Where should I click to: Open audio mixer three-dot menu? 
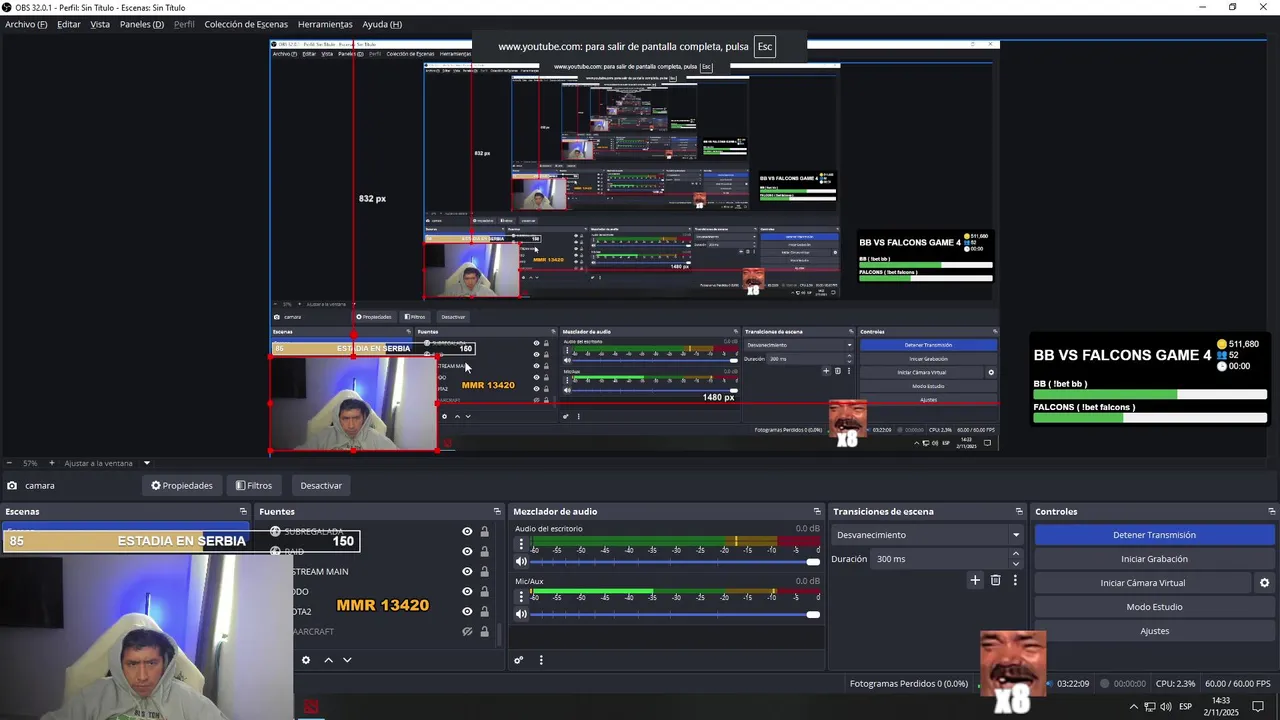[x=541, y=660]
